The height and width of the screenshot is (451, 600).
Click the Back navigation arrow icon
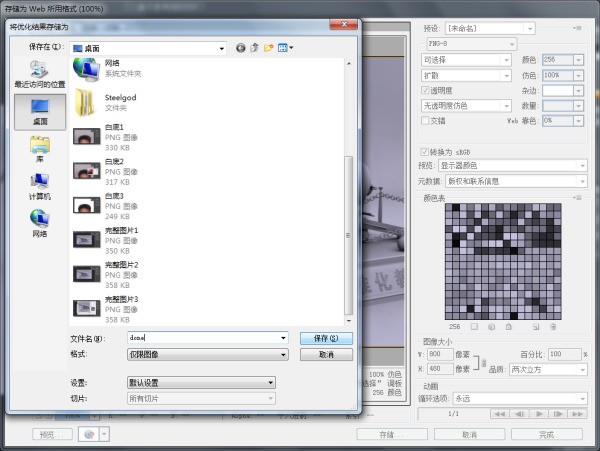click(x=240, y=47)
